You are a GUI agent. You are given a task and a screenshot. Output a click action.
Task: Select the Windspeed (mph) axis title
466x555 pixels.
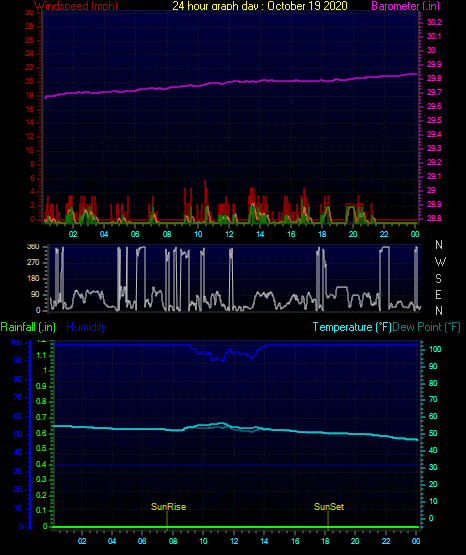pos(76,6)
